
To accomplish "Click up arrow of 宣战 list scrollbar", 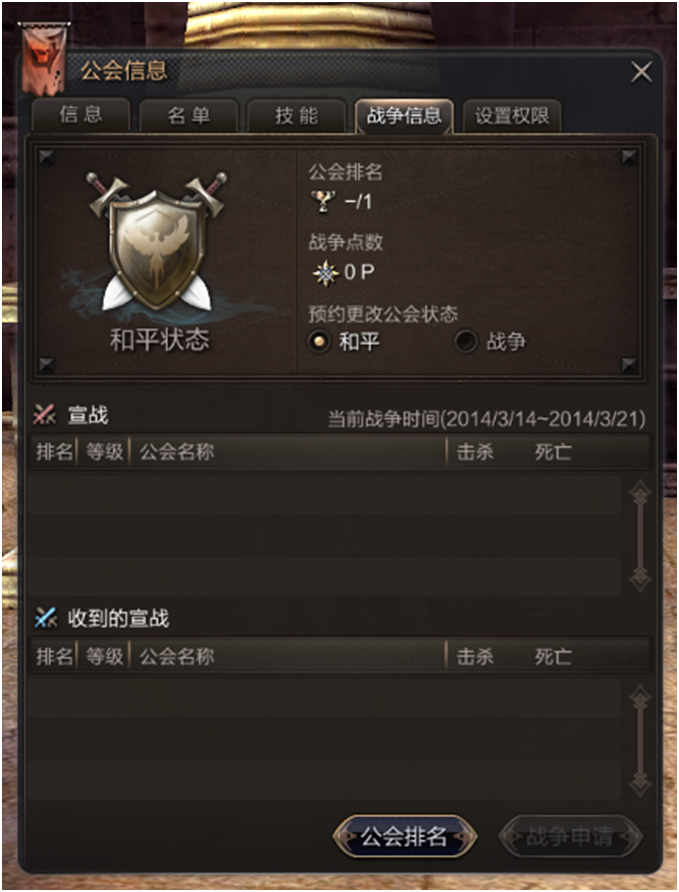I will pyautogui.click(x=640, y=493).
